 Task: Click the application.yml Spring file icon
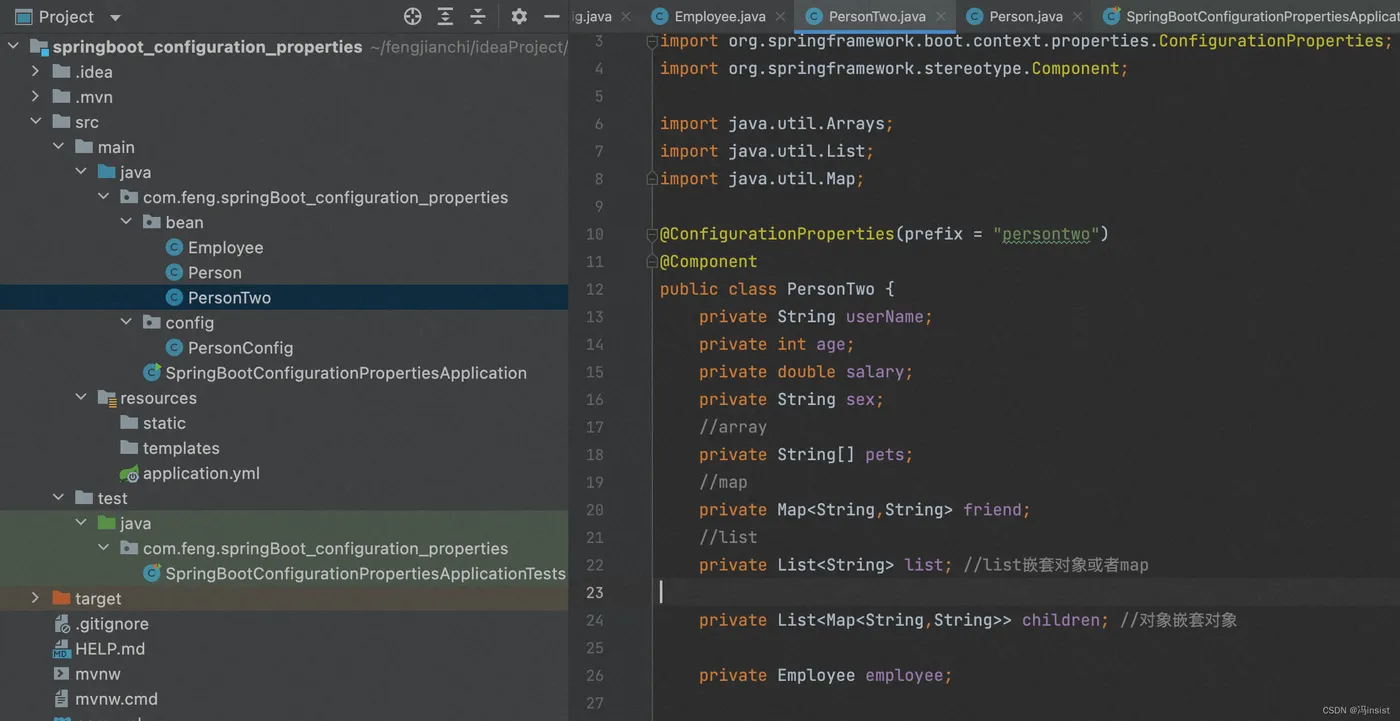129,473
